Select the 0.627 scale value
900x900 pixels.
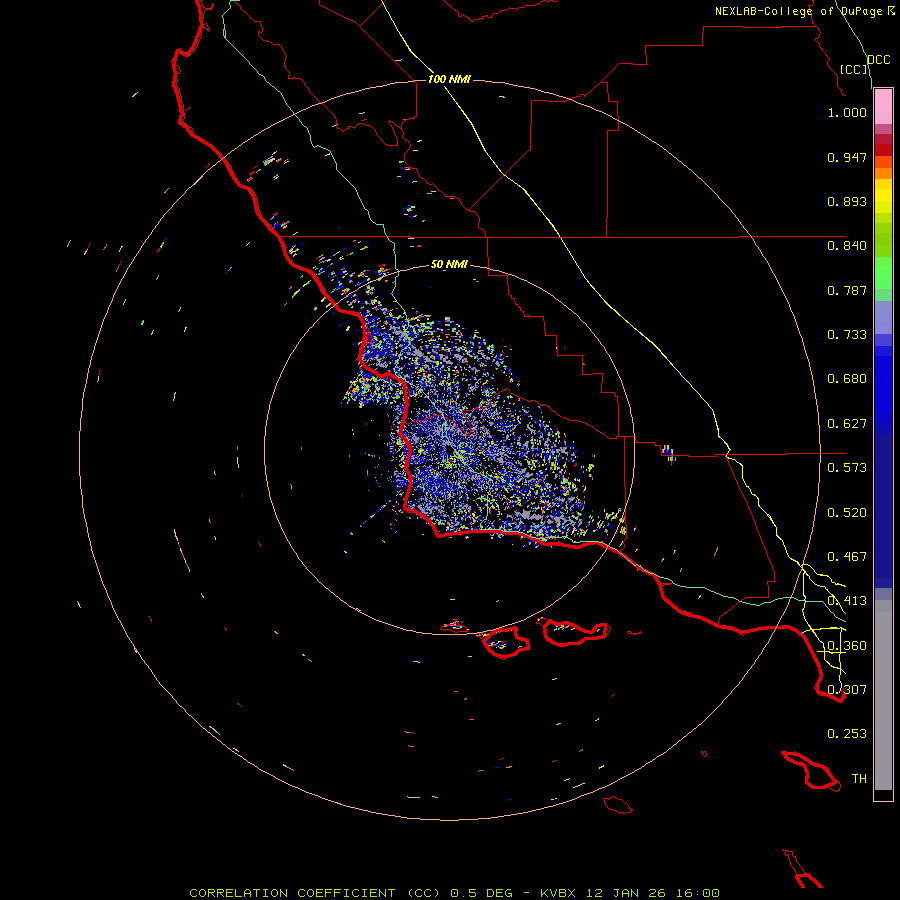click(x=847, y=424)
